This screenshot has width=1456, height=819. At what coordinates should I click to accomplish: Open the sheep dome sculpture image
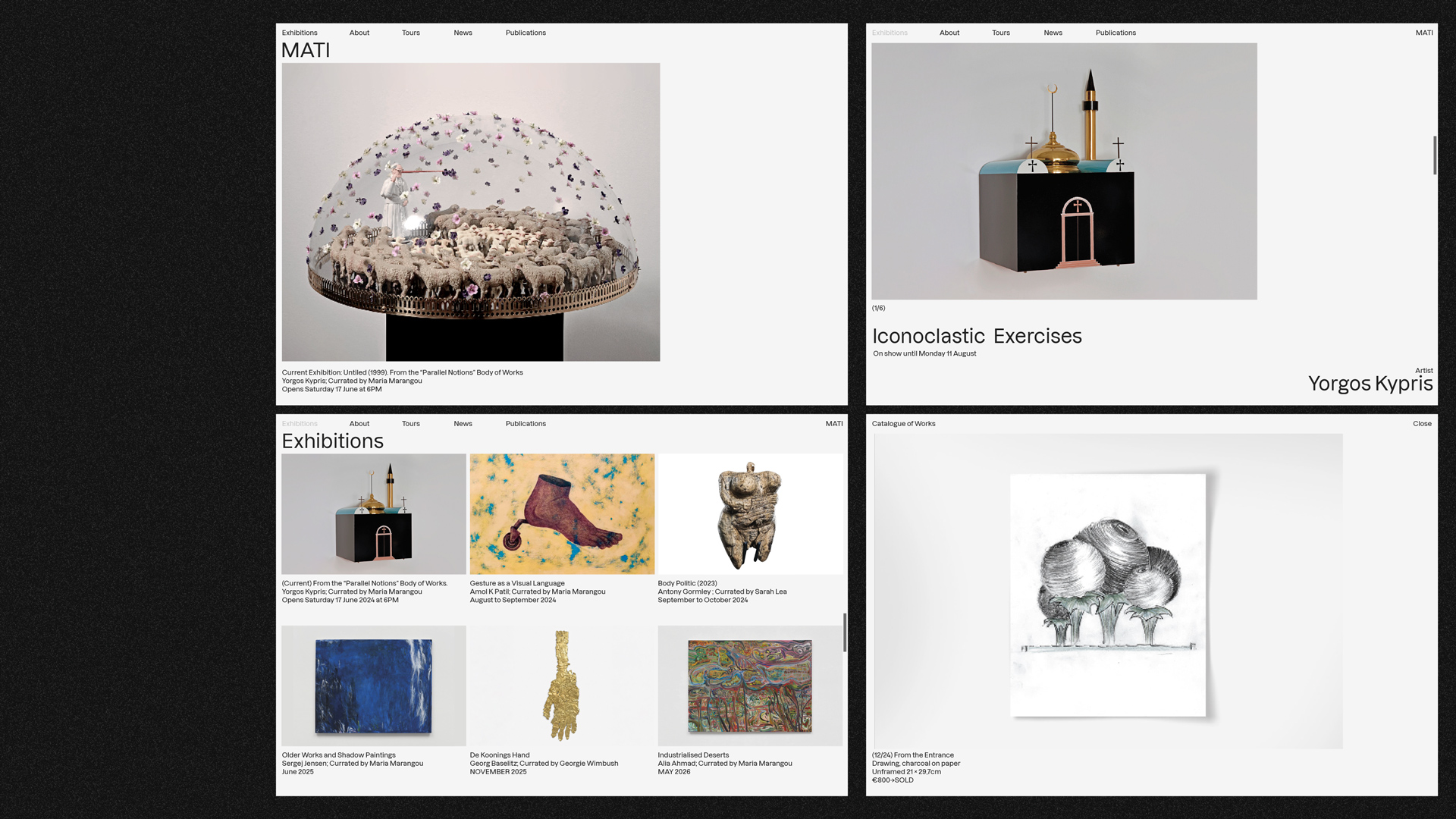click(470, 212)
